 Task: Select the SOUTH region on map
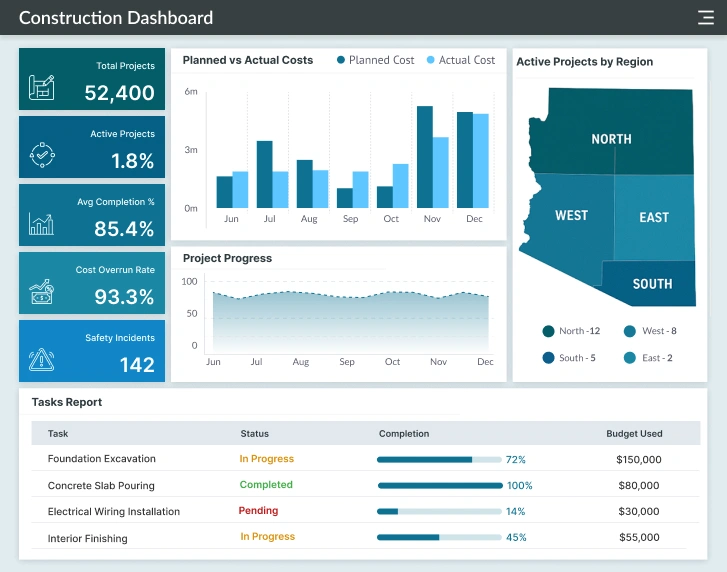click(x=652, y=283)
